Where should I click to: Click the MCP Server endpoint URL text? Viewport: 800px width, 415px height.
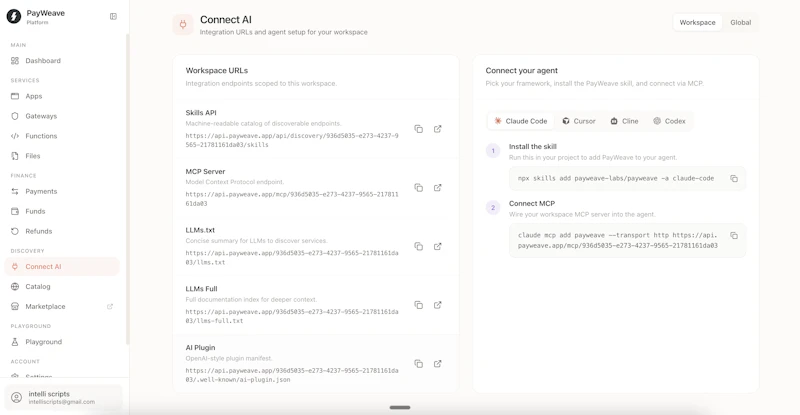292,199
